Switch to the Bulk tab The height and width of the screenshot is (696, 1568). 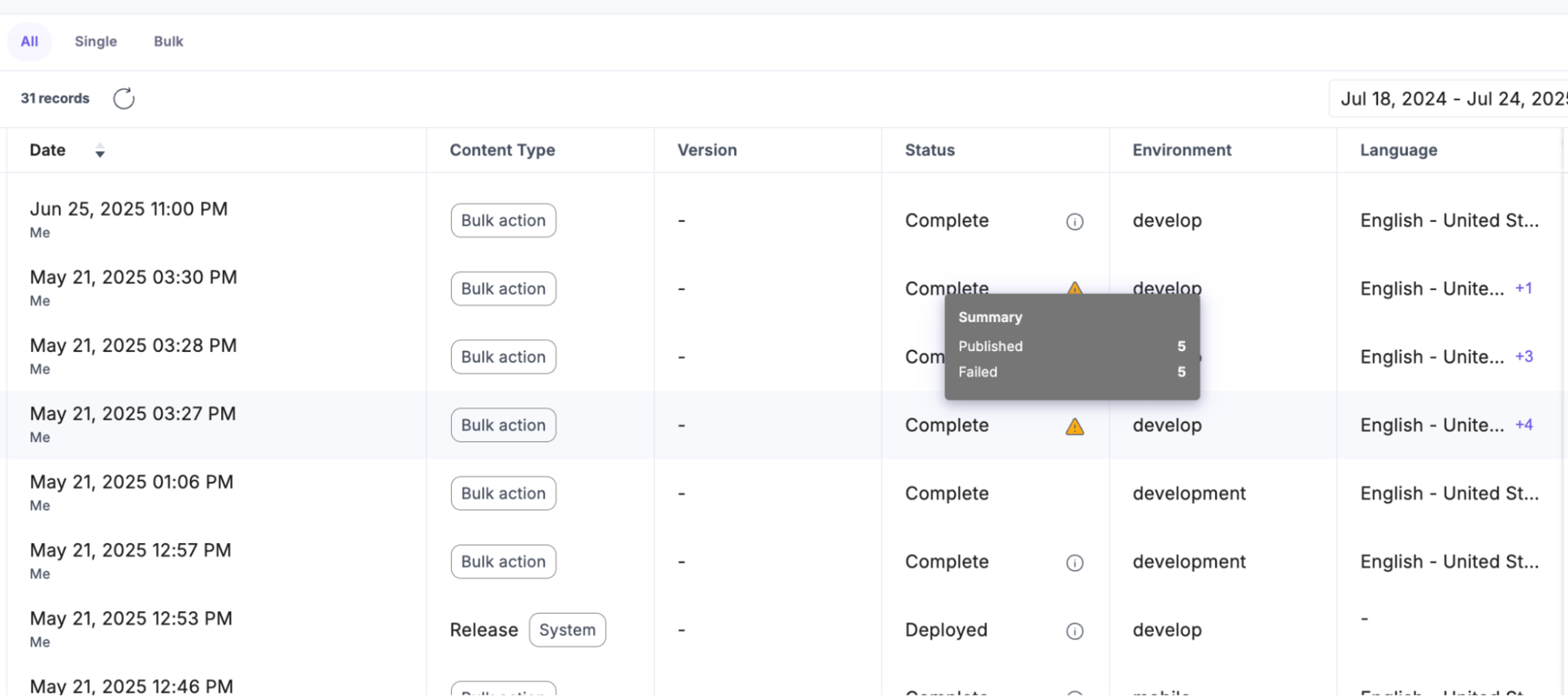point(169,41)
